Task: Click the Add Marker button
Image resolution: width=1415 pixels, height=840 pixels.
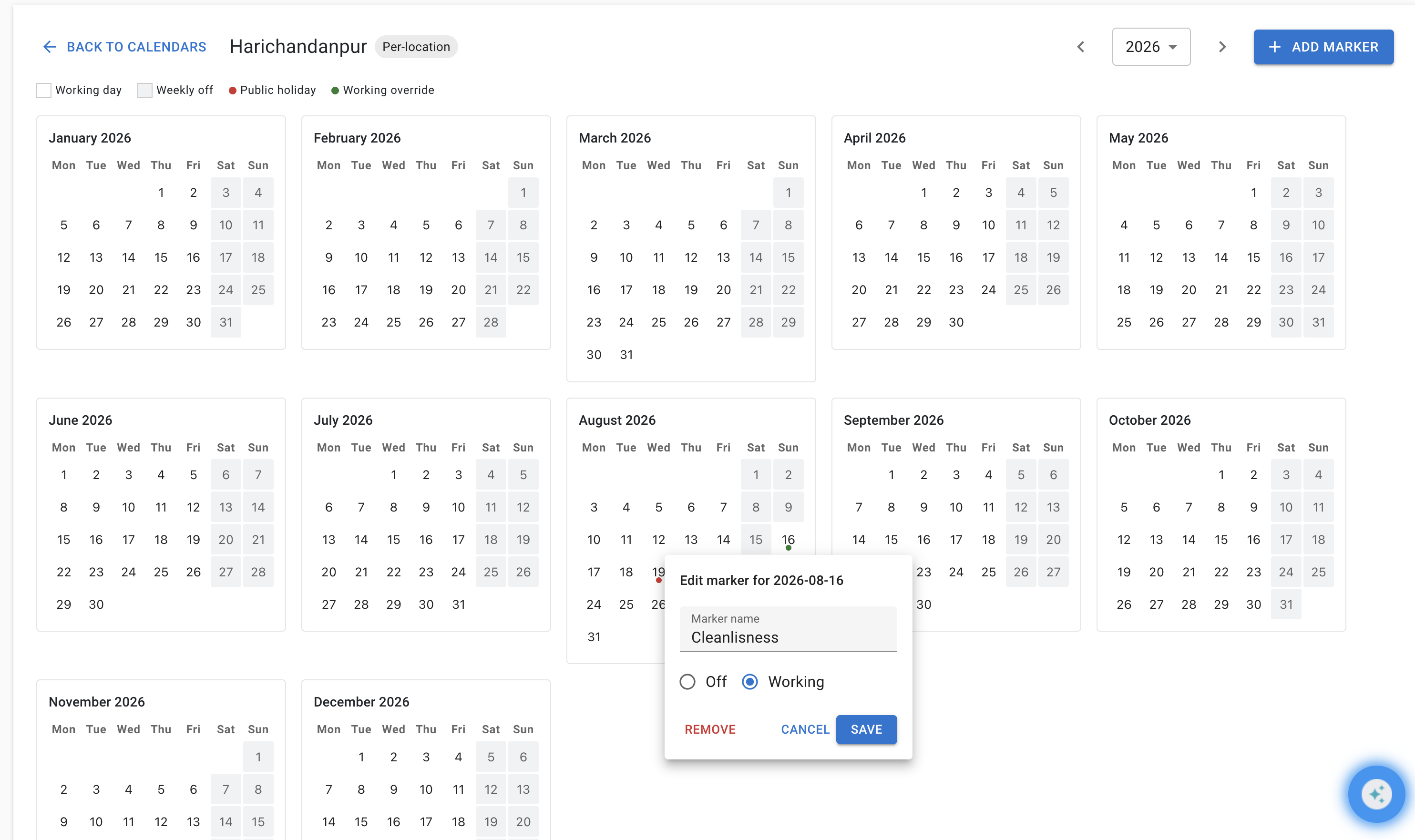Action: [1323, 47]
